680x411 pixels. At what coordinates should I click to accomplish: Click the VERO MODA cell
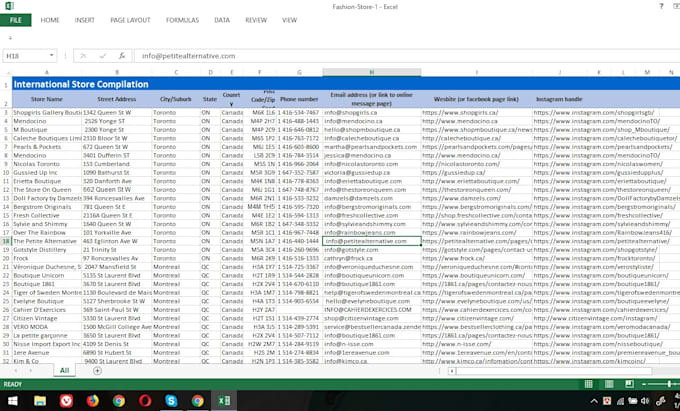[47, 327]
